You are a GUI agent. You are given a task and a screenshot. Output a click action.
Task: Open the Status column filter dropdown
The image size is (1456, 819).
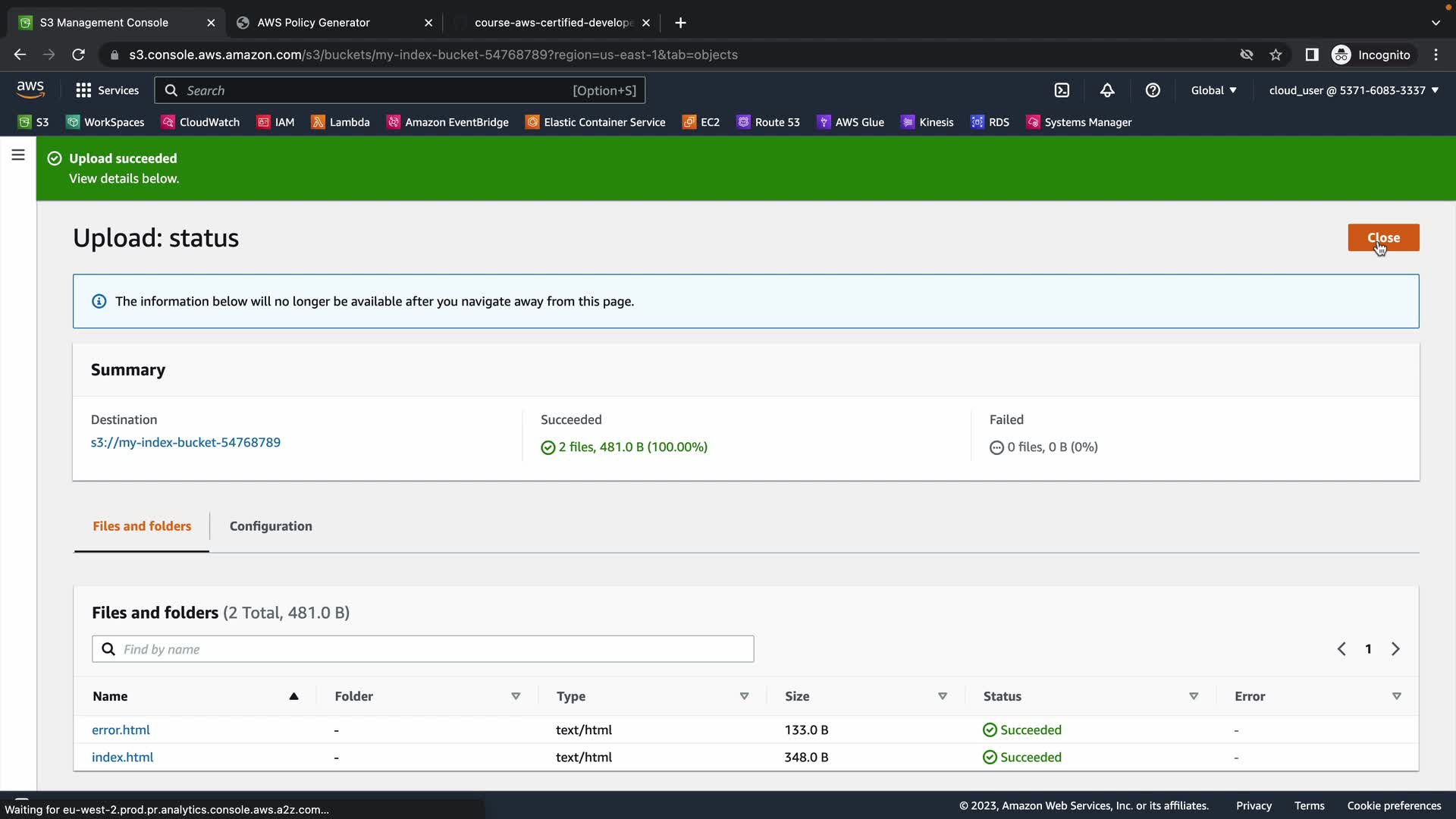(x=1193, y=696)
